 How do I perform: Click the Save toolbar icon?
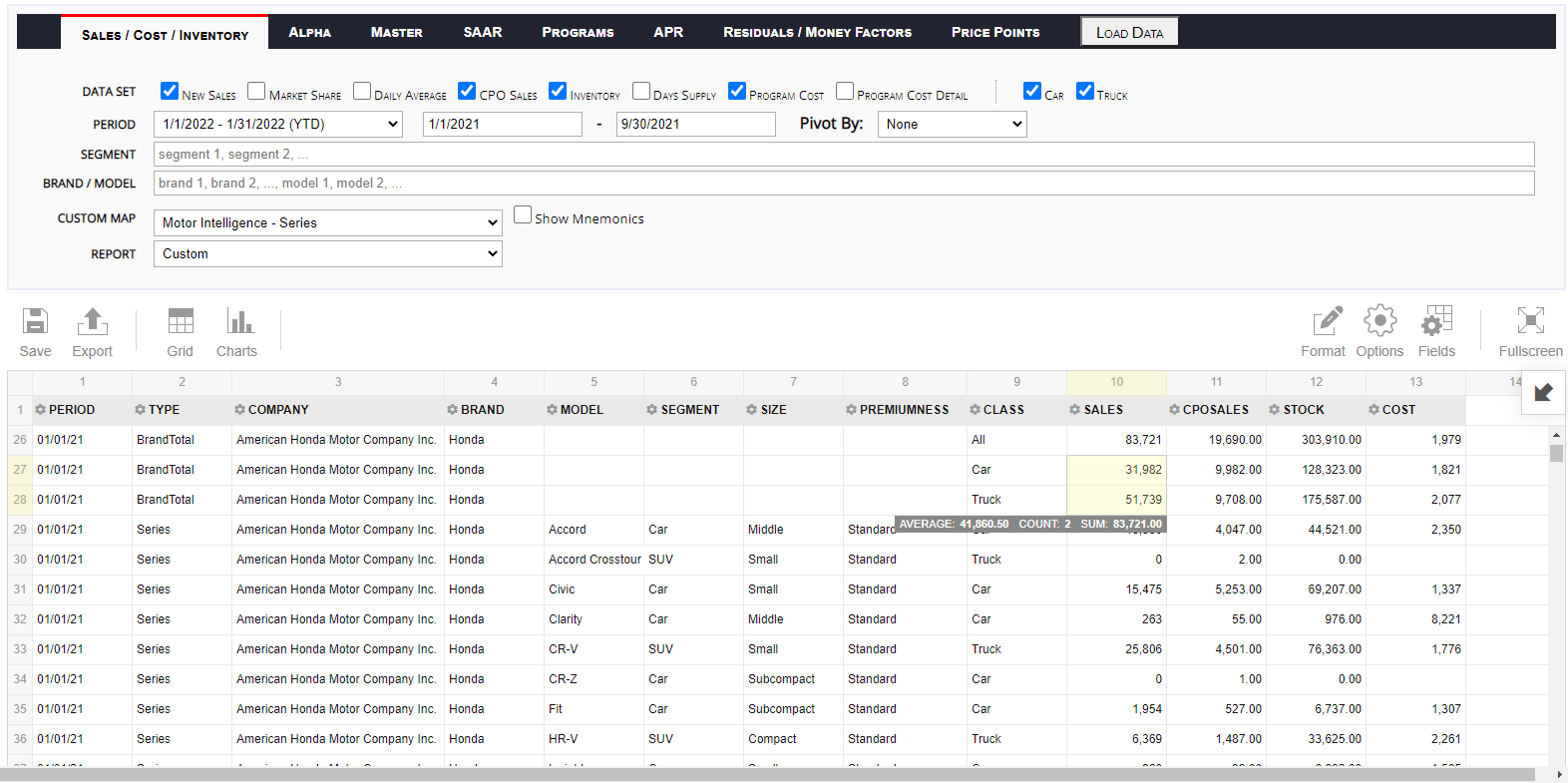[x=35, y=321]
